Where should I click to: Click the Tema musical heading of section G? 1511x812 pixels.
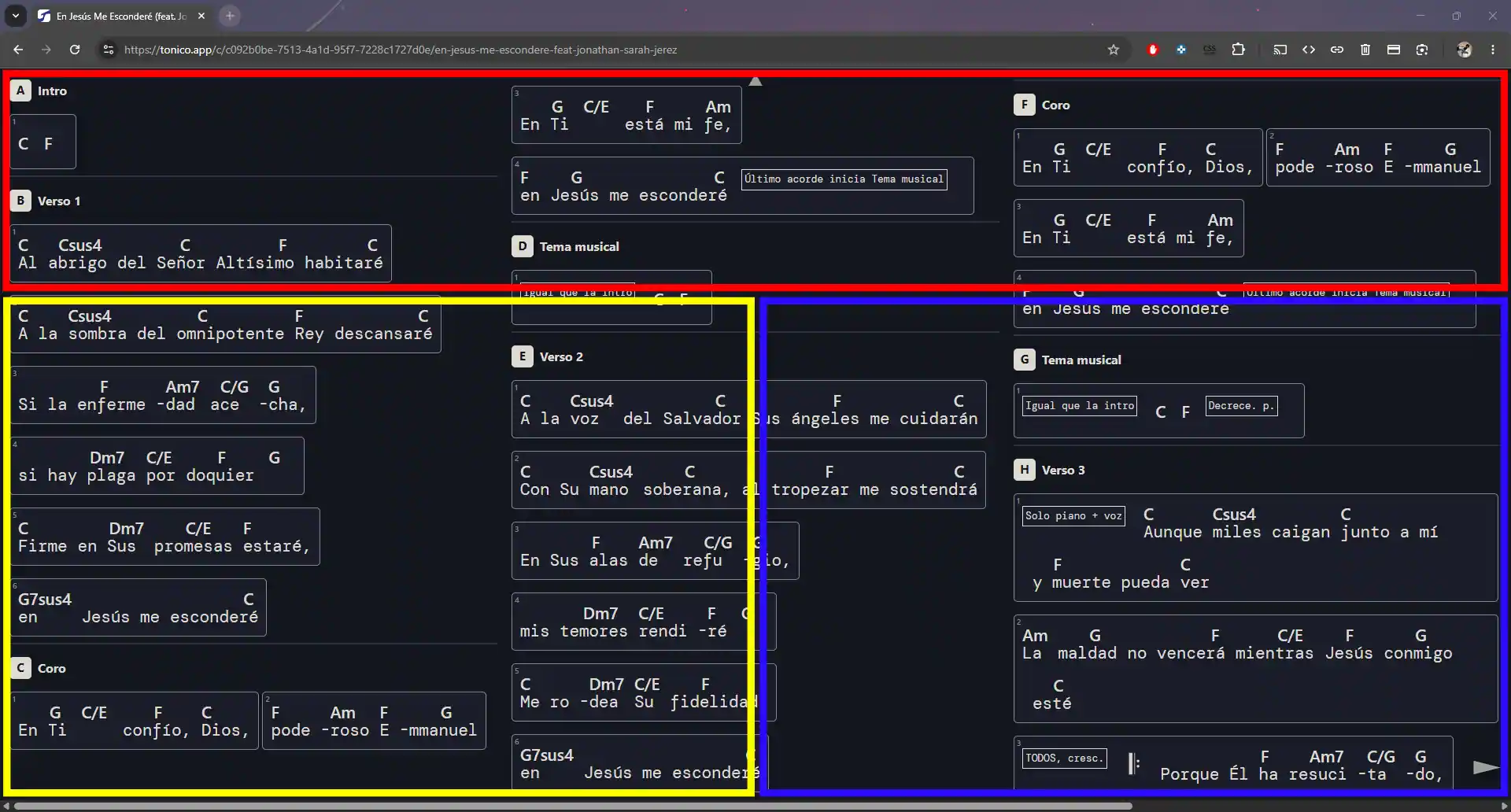pyautogui.click(x=1081, y=360)
